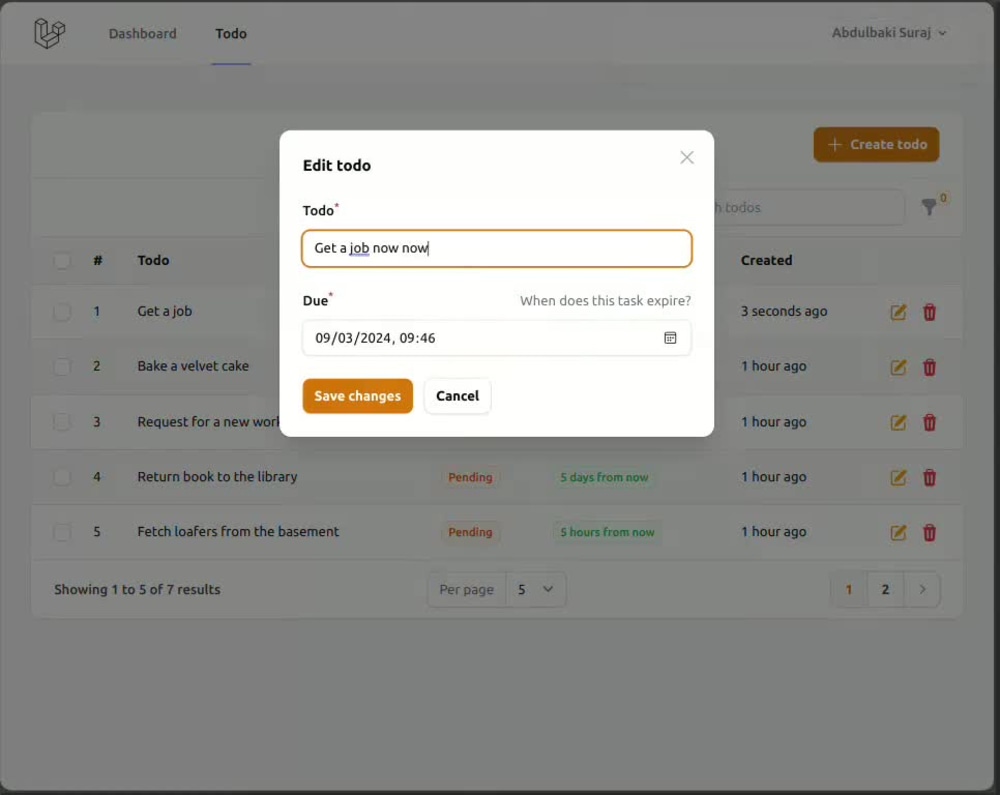Go to page 2 of results
Viewport: 1000px width, 795px height.
coord(884,589)
